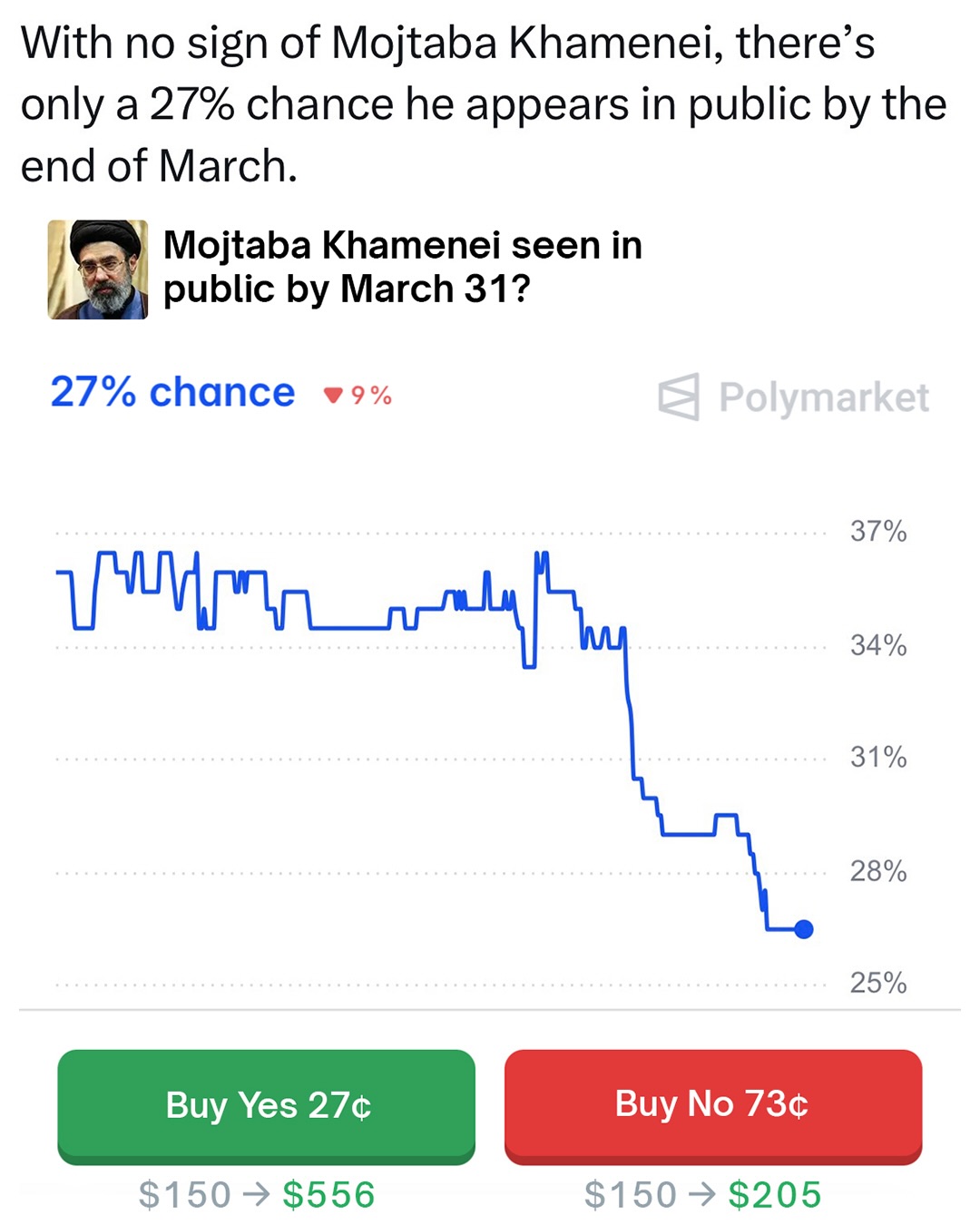Click the $205 No payout amount
The width and height of the screenshot is (980, 1225).
point(774,1194)
